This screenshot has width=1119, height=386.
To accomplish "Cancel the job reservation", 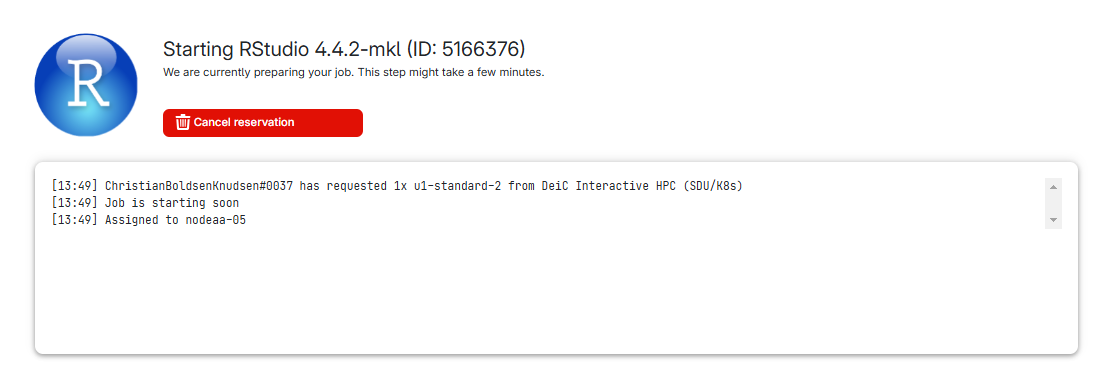I will [x=263, y=123].
